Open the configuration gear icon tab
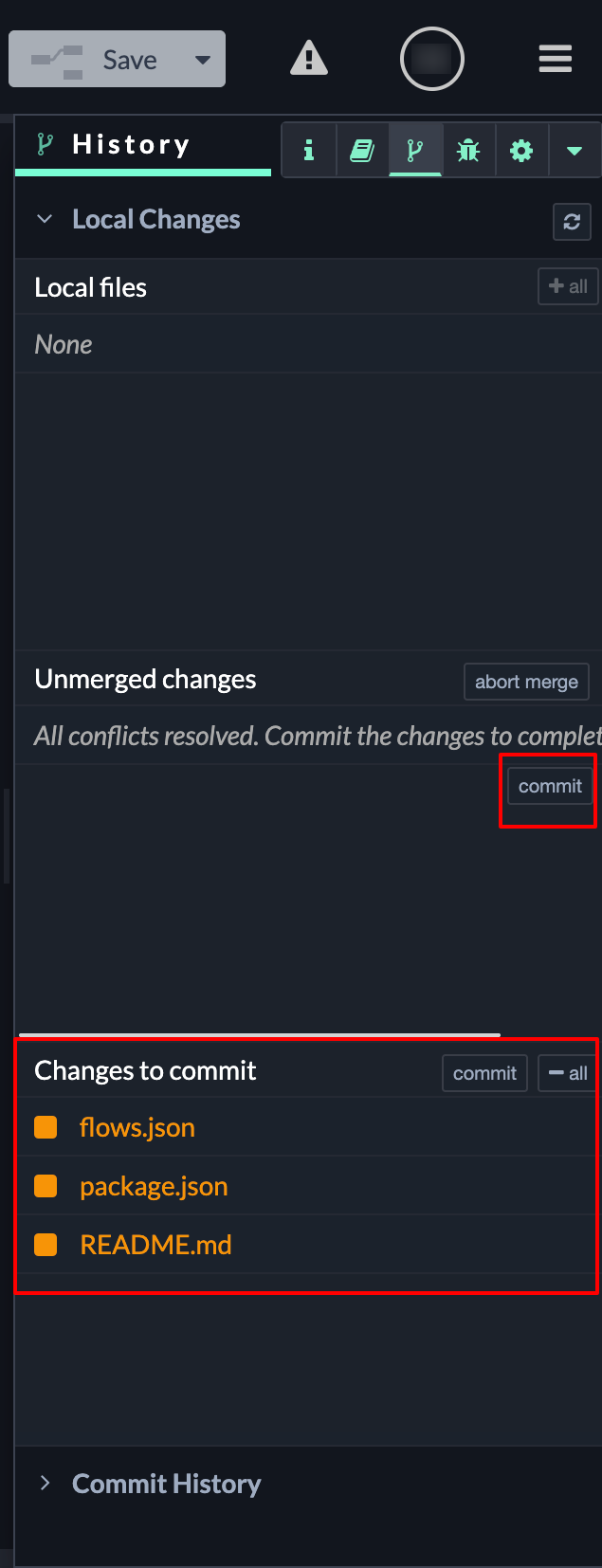Viewport: 602px width, 1568px height. click(521, 150)
